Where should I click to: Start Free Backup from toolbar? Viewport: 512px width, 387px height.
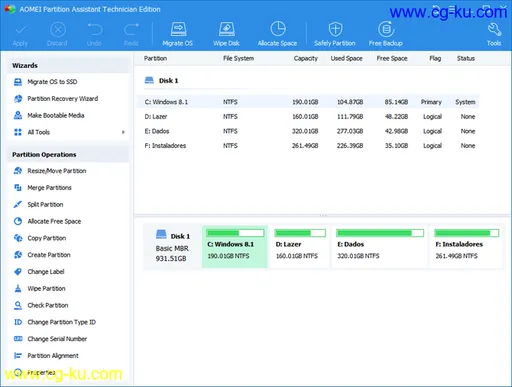(x=386, y=34)
